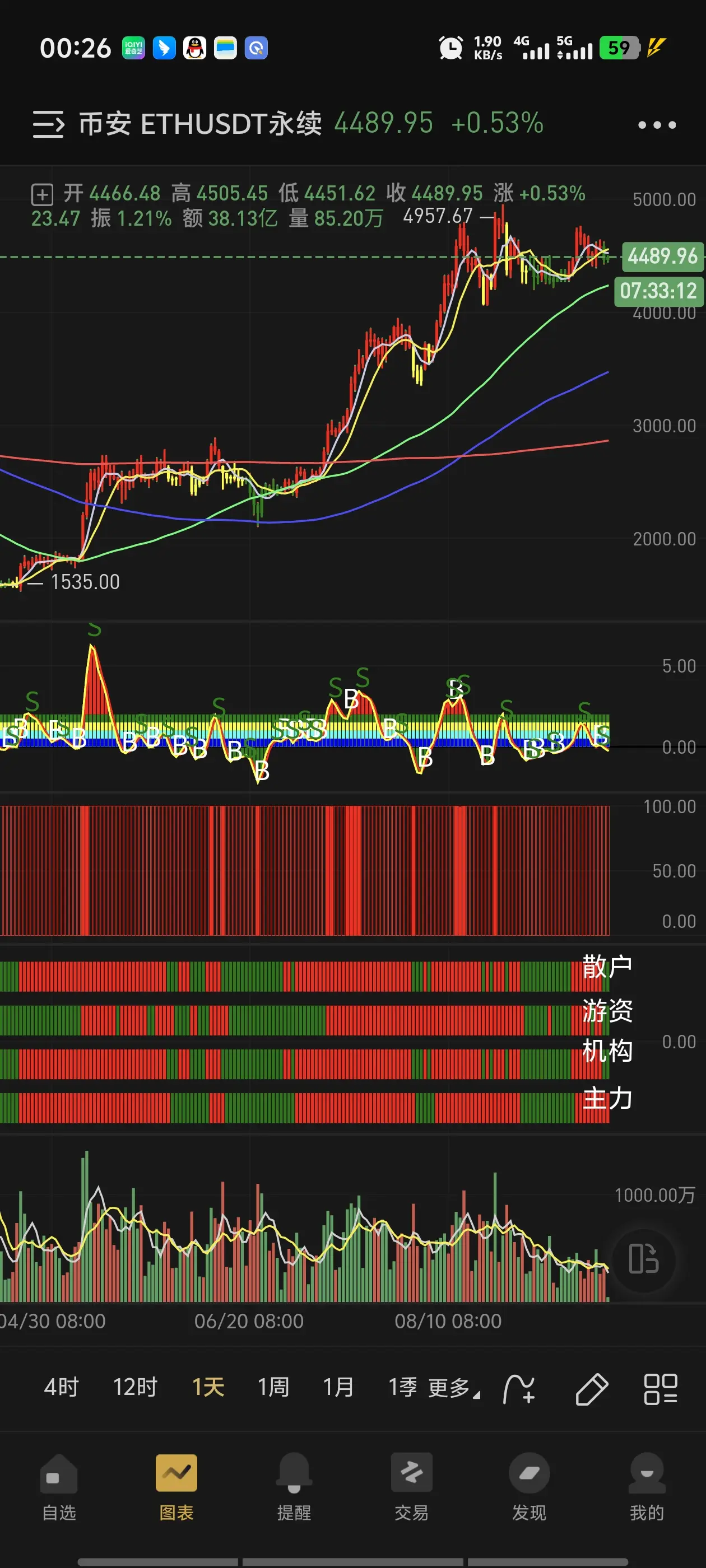706x1568 pixels.
Task: Go to the 提醒 alerts tab
Action: click(x=294, y=1487)
